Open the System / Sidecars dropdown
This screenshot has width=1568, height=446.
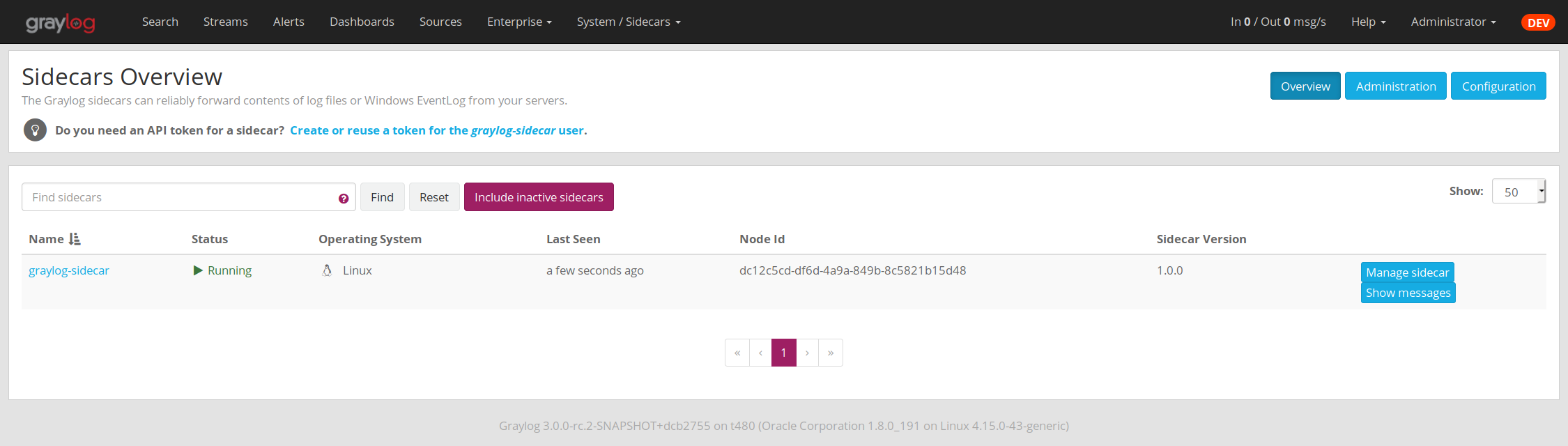pos(629,22)
